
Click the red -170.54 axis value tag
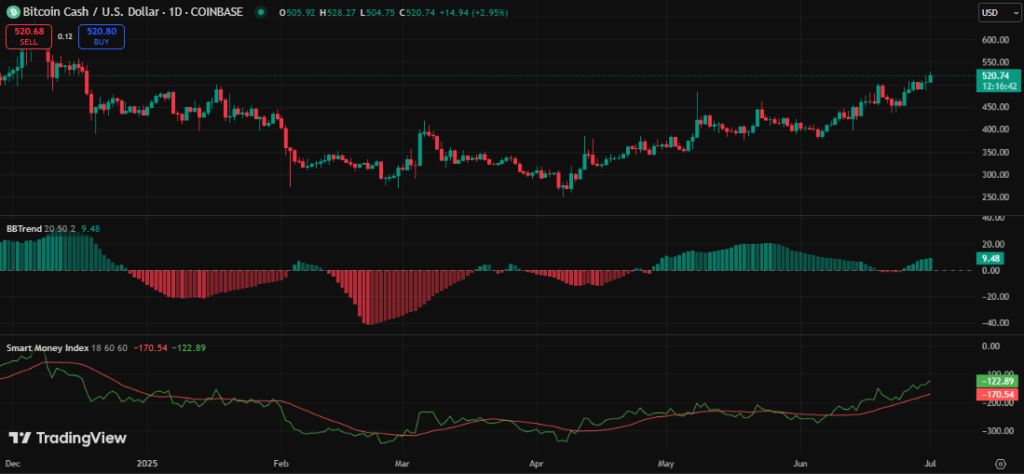996,394
